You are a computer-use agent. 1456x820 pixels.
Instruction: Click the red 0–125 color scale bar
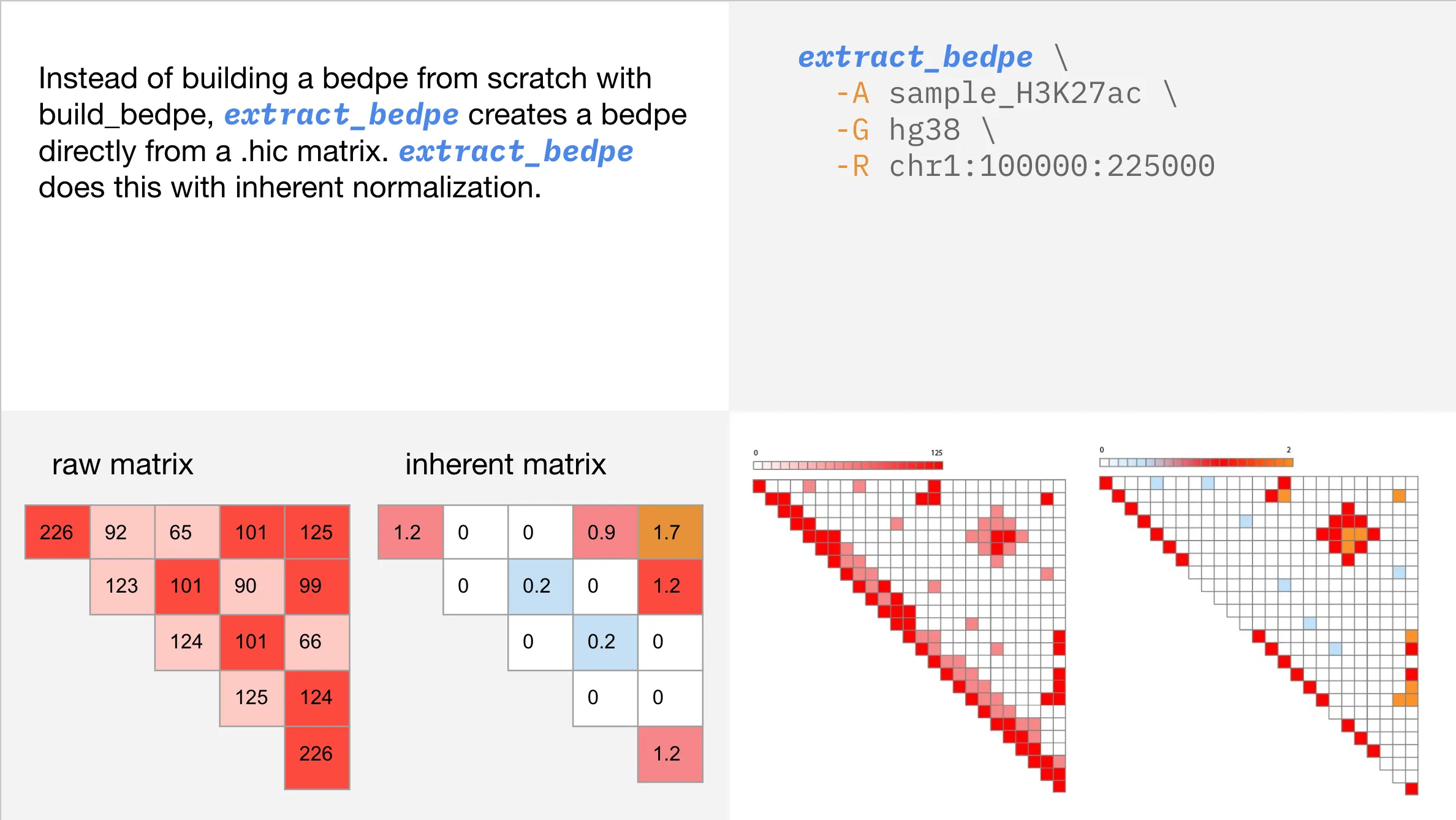[x=848, y=465]
